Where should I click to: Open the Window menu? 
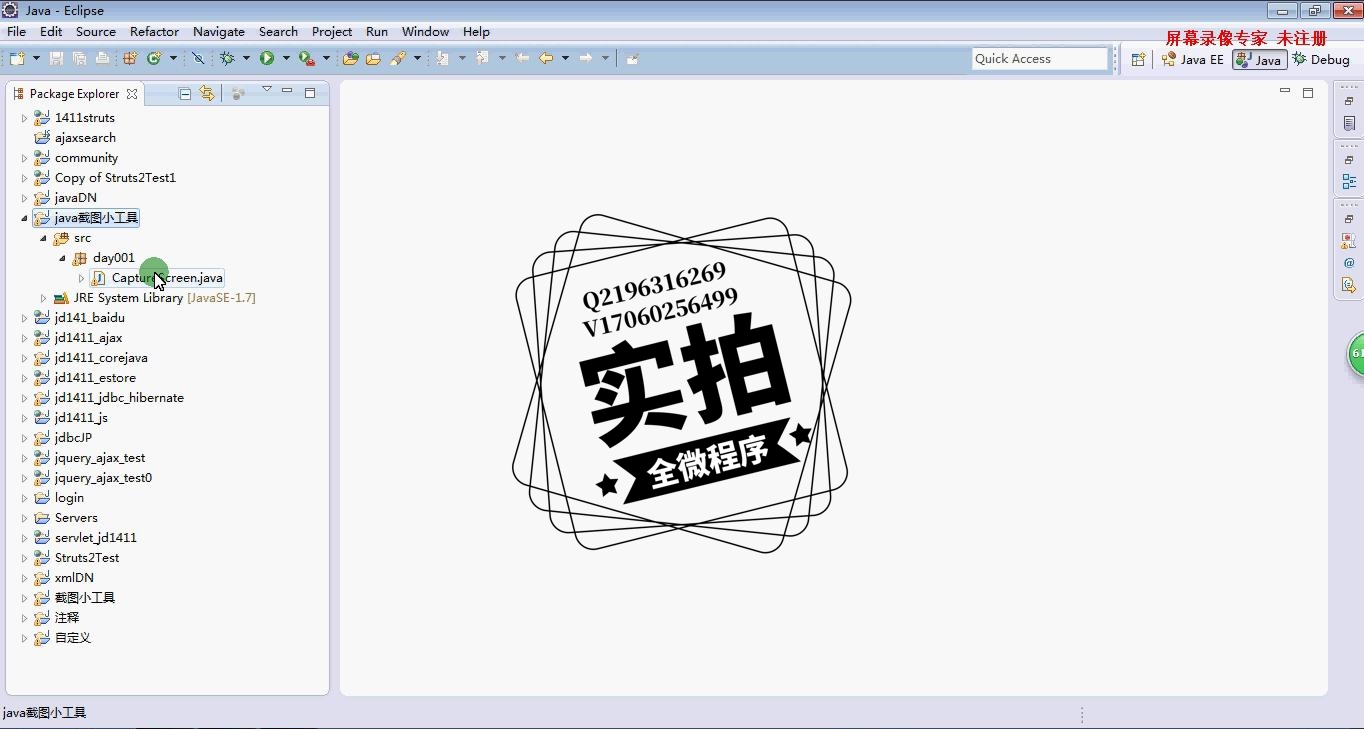pos(425,31)
